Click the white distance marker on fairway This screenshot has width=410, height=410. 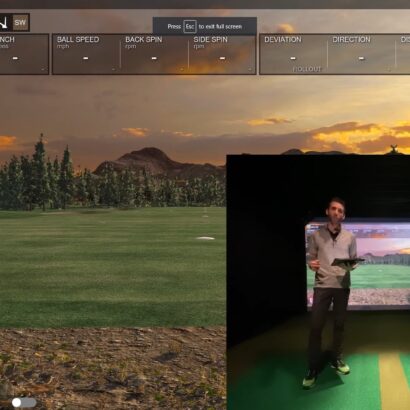205,238
